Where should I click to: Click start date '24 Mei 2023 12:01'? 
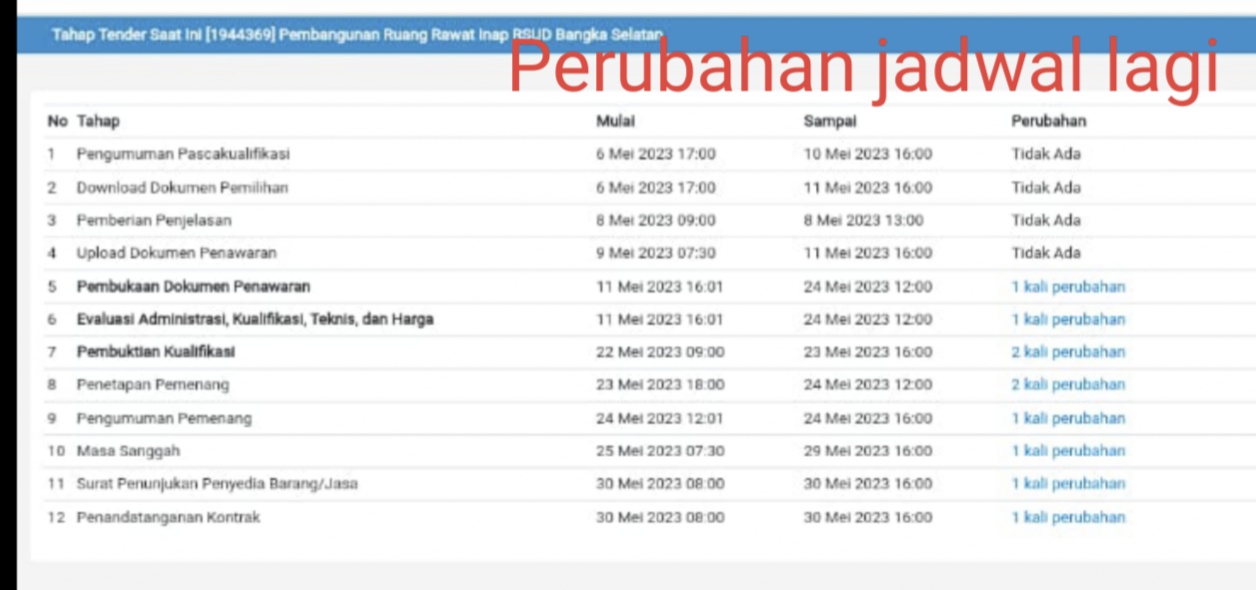point(660,419)
